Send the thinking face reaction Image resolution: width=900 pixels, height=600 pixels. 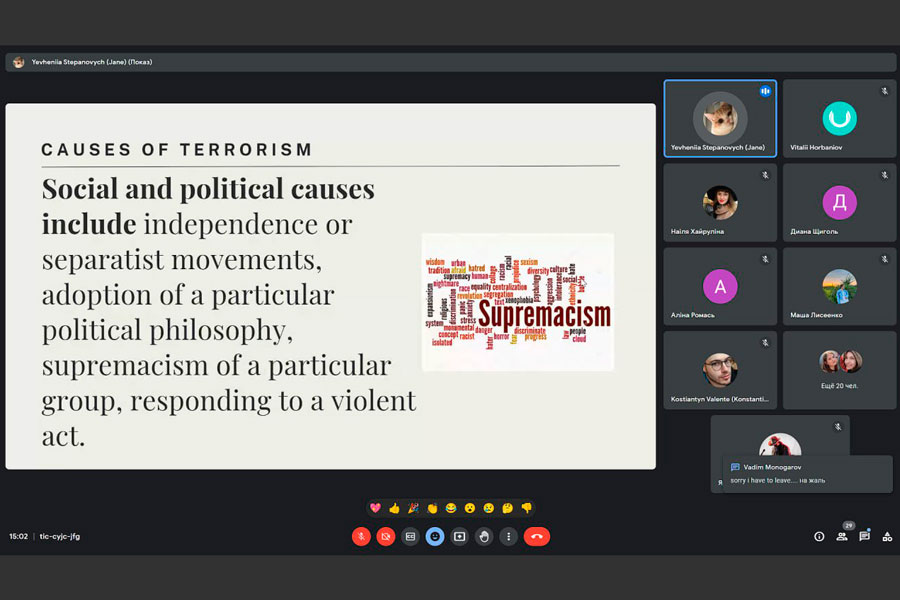507,508
